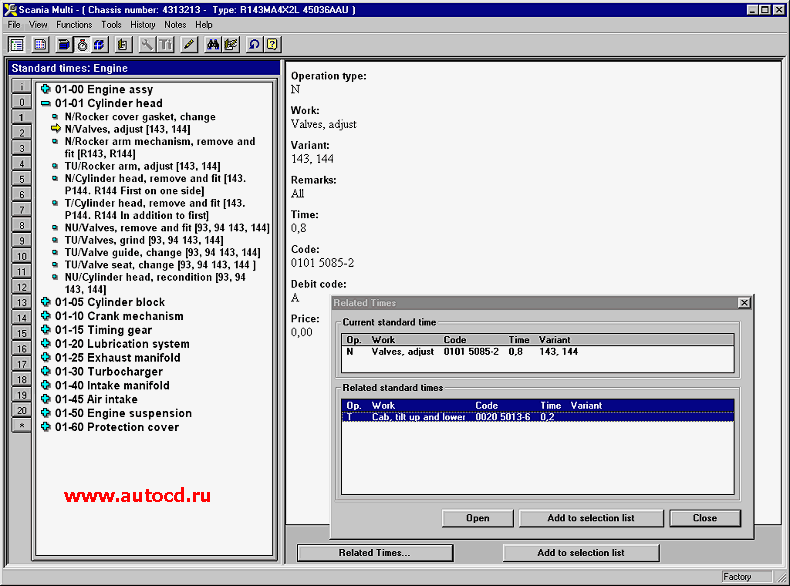This screenshot has width=790, height=586.
Task: Select Valves, adjust row in current time
Action: 538,352
